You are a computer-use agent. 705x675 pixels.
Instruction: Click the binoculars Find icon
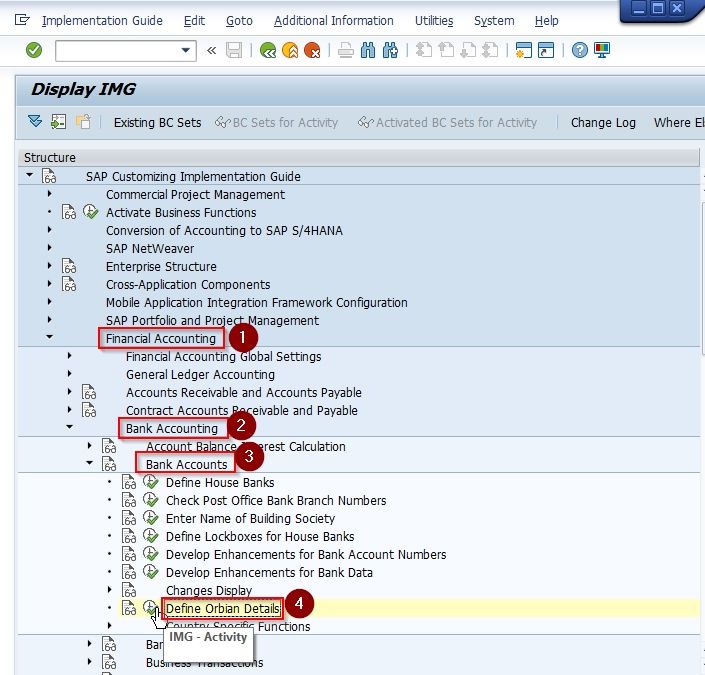coord(368,50)
